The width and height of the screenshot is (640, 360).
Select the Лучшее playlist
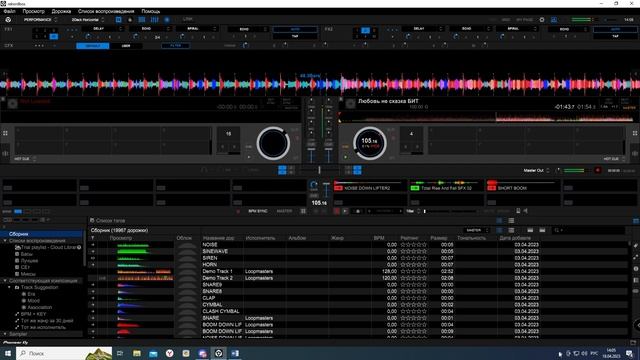click(x=29, y=260)
